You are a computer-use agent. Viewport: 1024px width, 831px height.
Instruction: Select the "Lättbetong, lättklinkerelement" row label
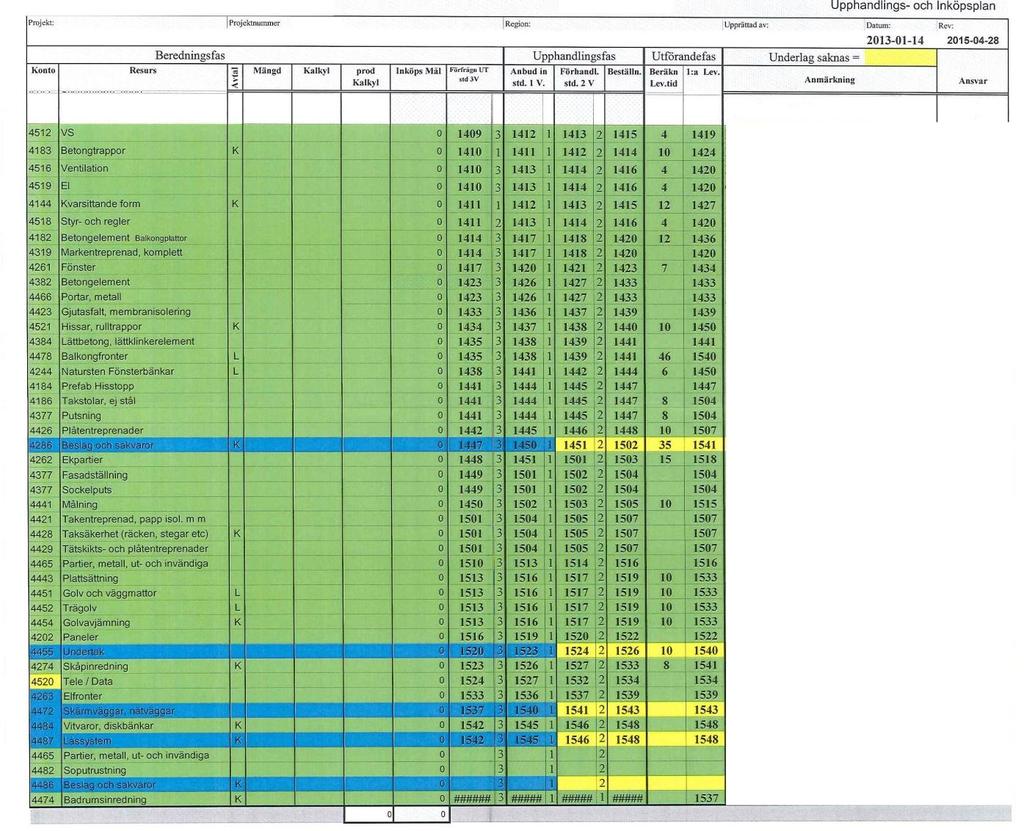click(x=128, y=341)
